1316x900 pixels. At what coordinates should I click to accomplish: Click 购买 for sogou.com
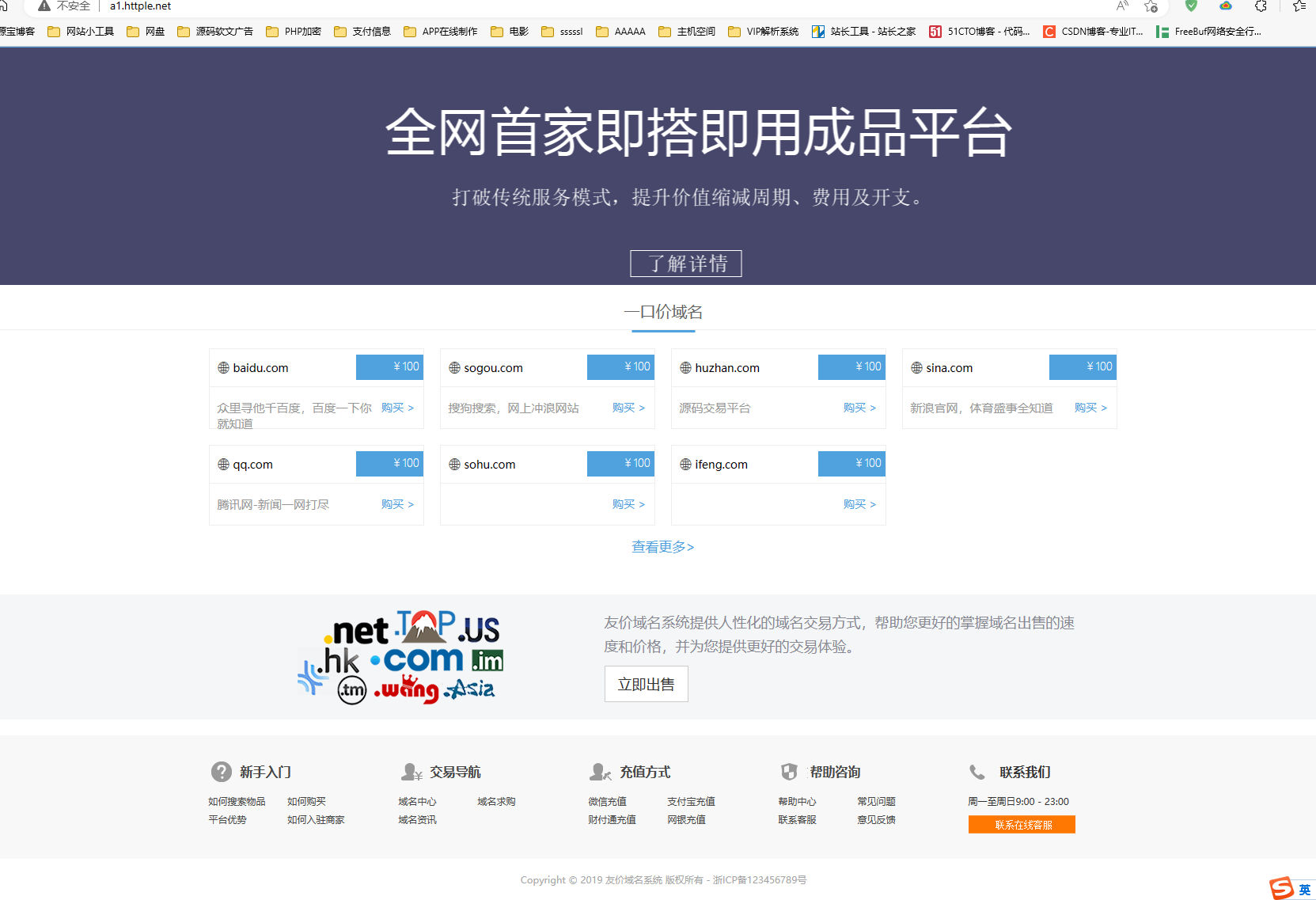pos(628,408)
